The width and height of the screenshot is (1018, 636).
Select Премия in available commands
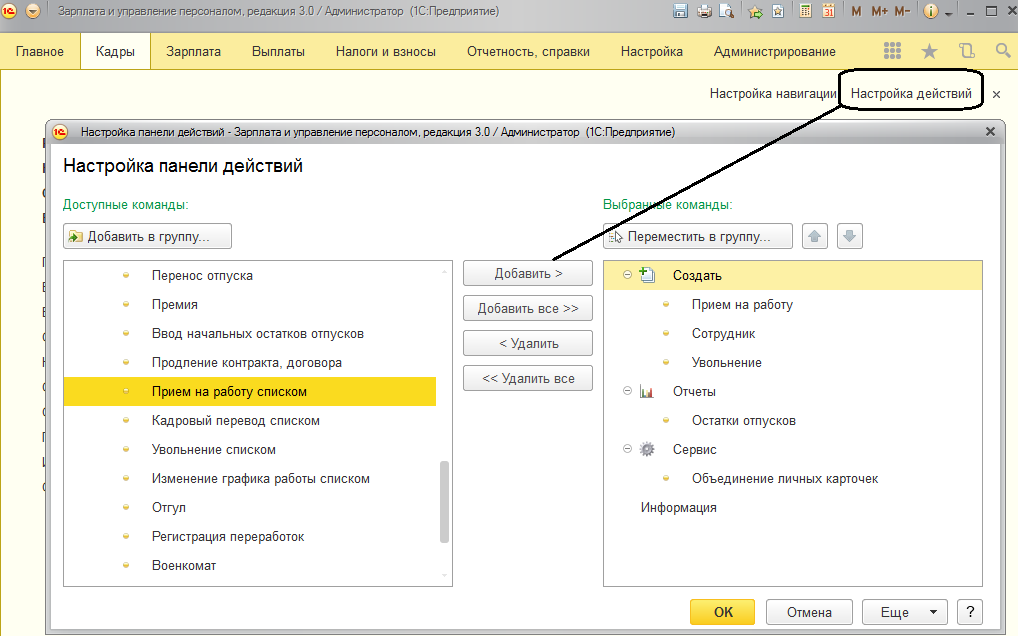[x=175, y=304]
